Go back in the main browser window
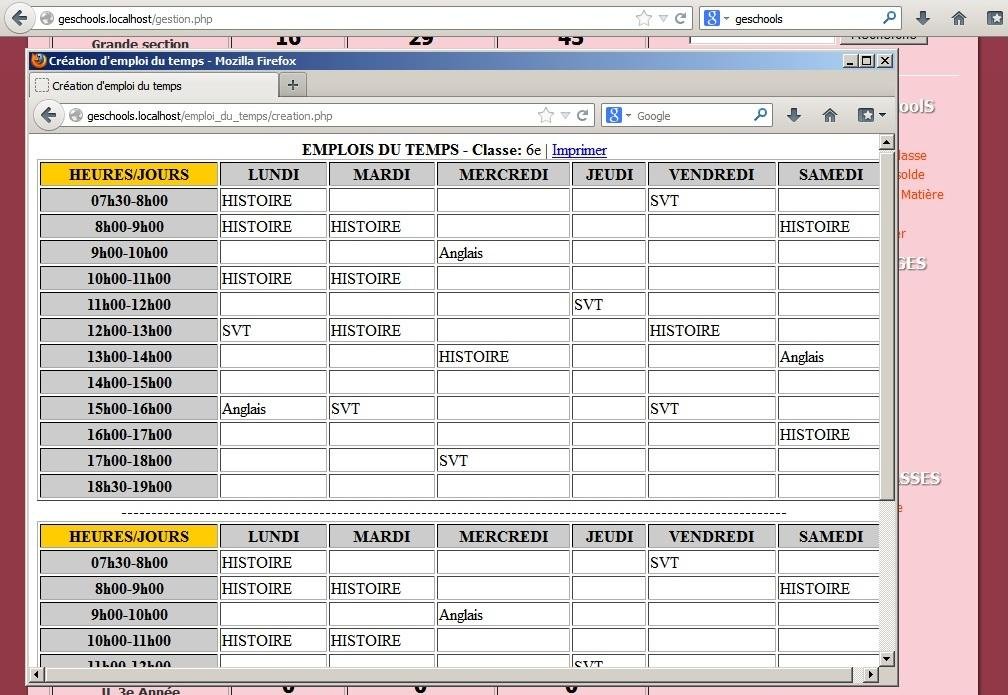Viewport: 1008px width, 695px height. 19,18
